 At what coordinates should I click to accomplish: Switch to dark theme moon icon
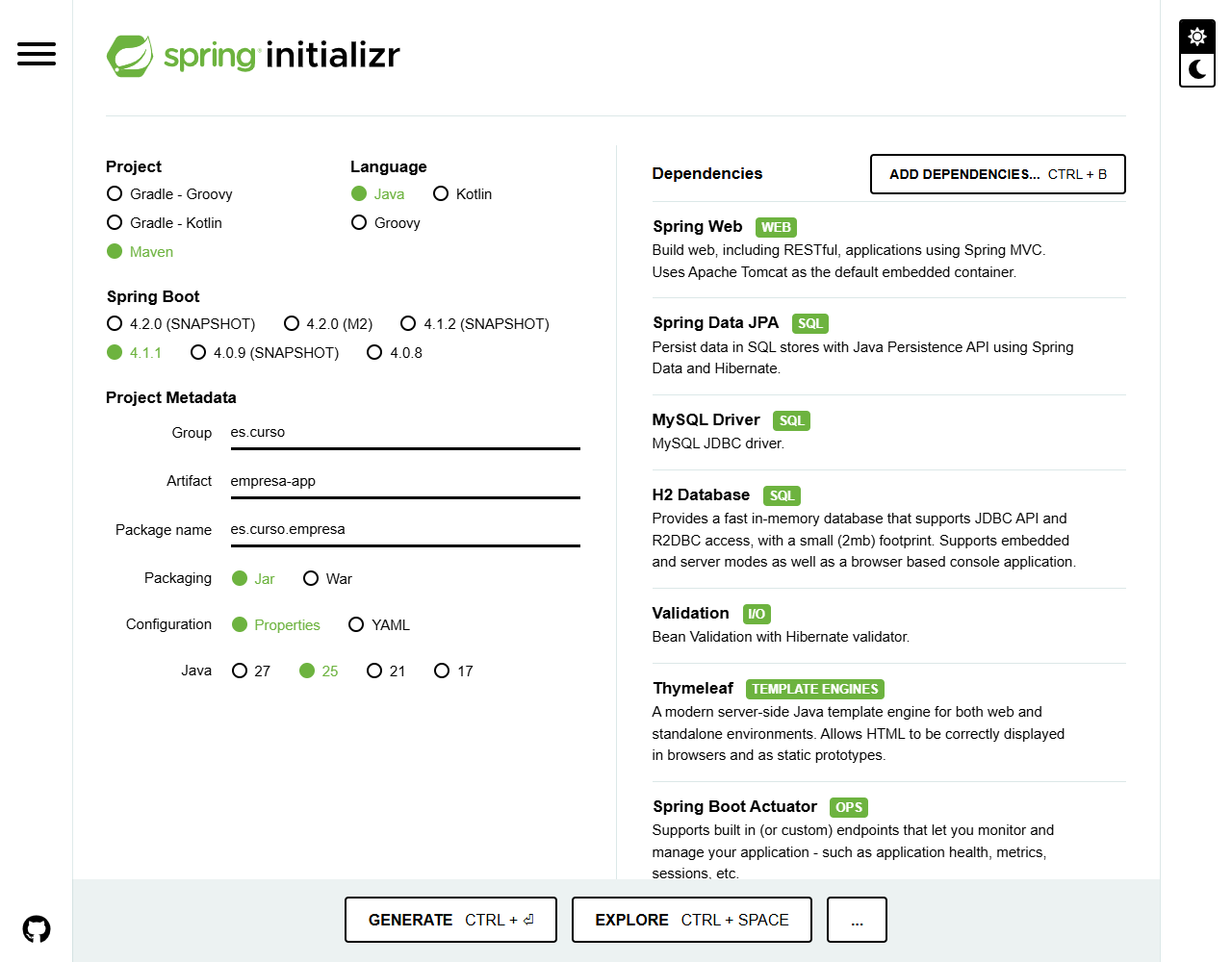pos(1197,69)
